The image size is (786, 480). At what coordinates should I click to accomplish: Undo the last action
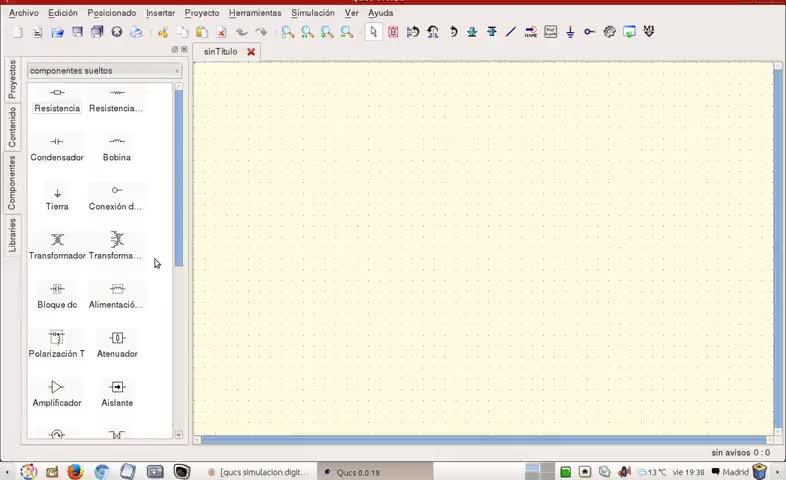(x=242, y=33)
